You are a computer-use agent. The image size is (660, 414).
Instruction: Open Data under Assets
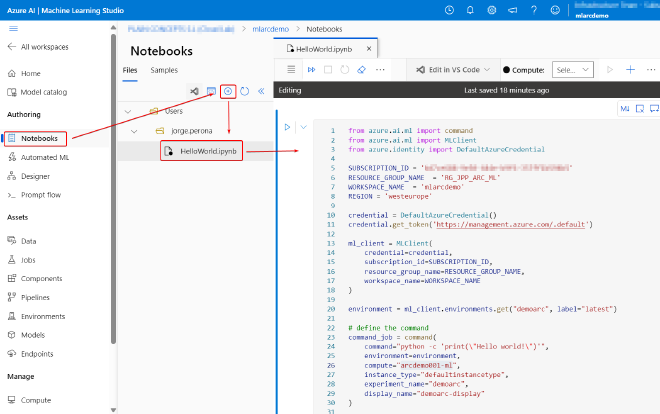point(22,241)
